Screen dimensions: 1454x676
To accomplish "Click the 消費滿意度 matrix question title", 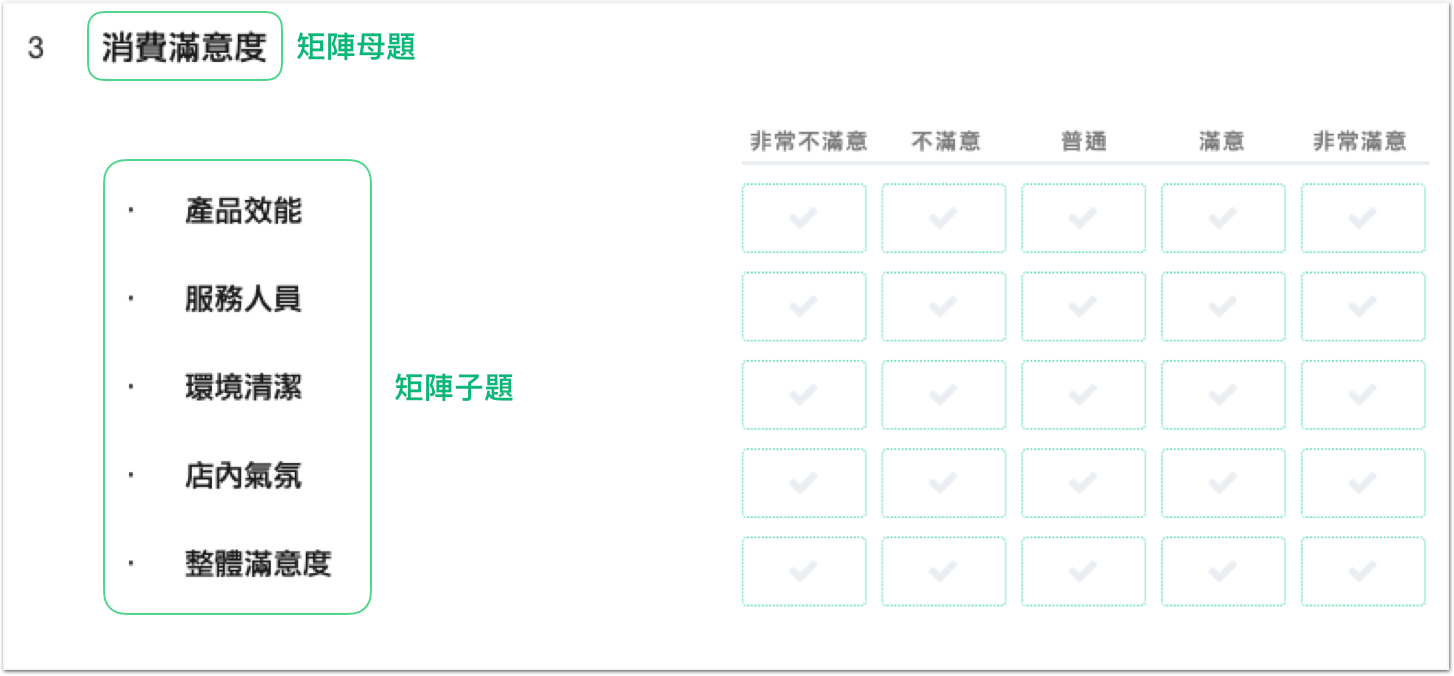I will [184, 47].
